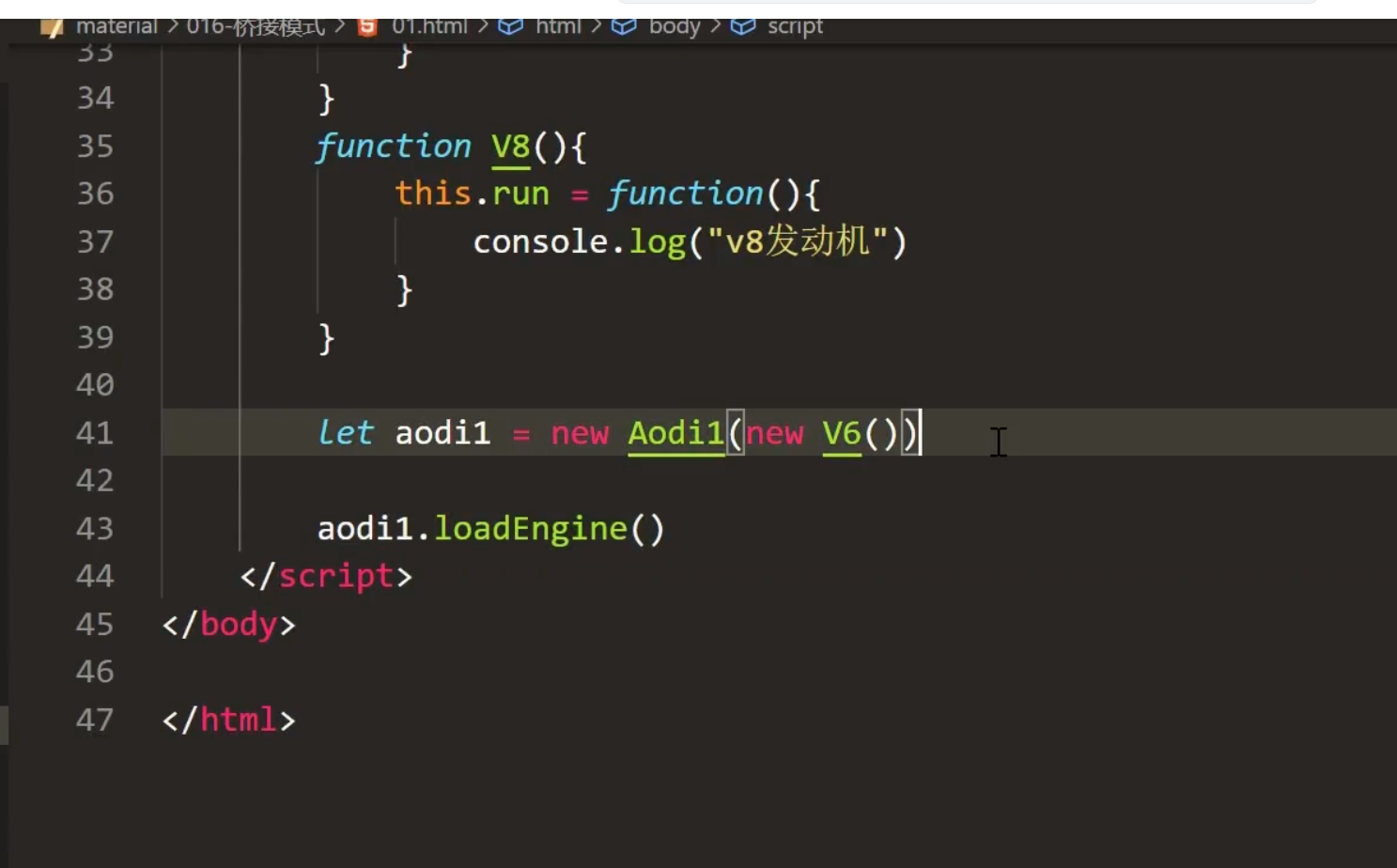Open the material folder breadcrumb
The image size is (1397, 868).
(116, 26)
